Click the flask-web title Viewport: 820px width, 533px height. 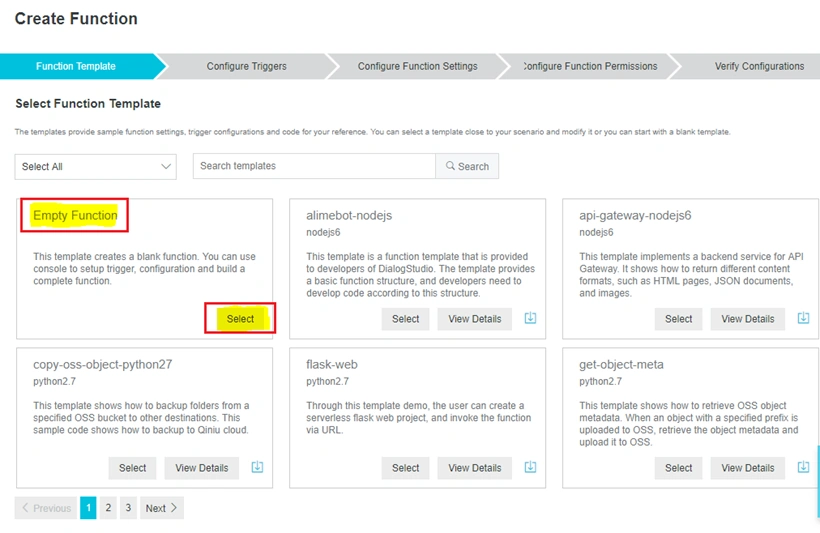point(332,365)
